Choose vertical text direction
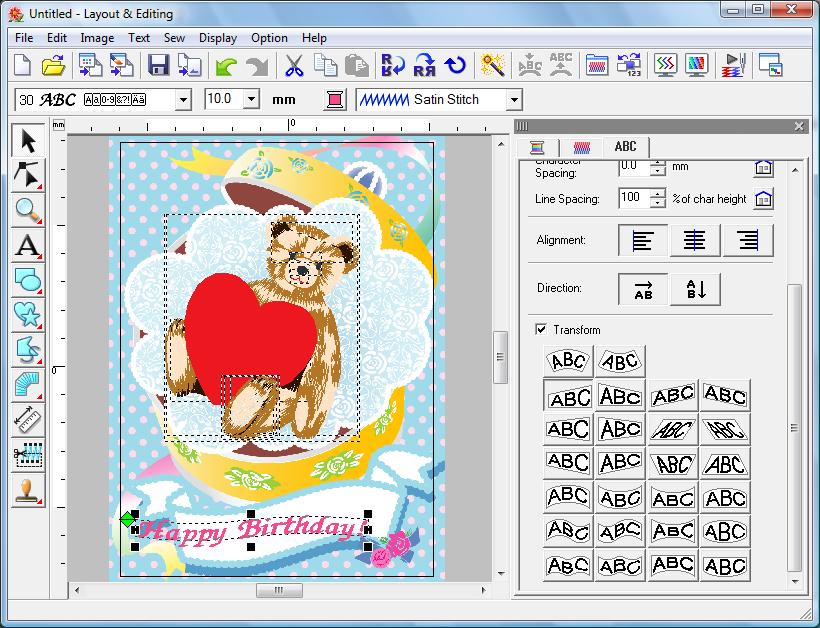 [x=695, y=289]
